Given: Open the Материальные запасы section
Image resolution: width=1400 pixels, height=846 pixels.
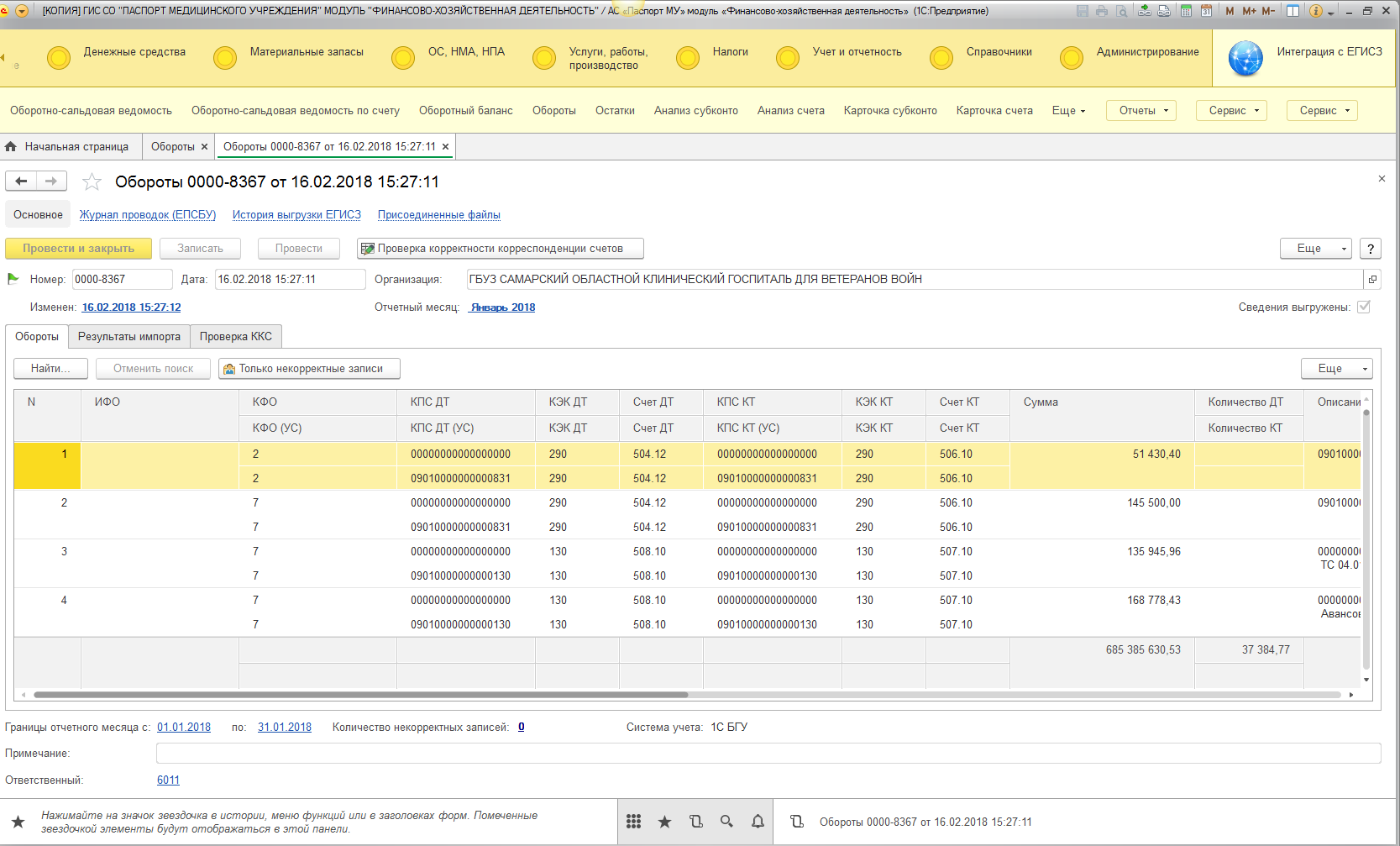Looking at the screenshot, I should [307, 52].
